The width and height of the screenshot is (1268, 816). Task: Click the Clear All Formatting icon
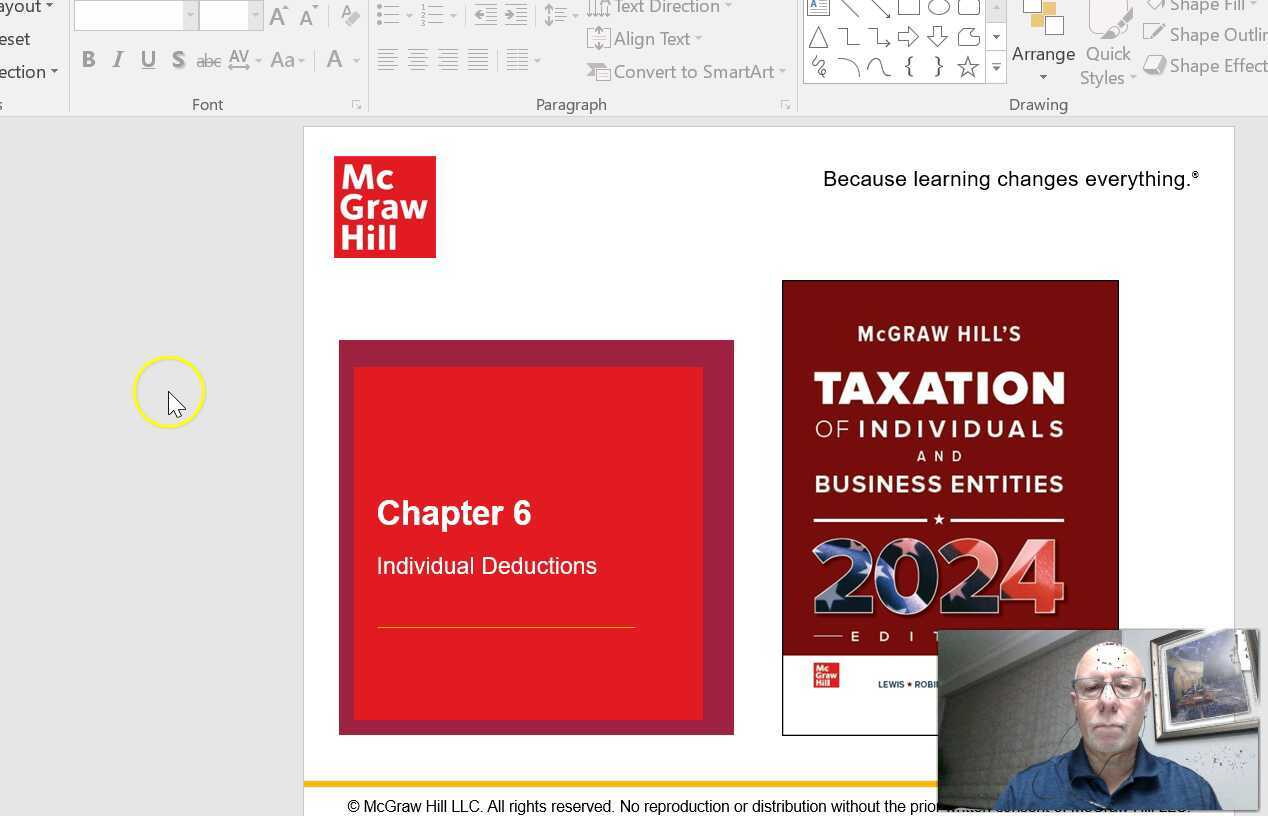pos(349,15)
